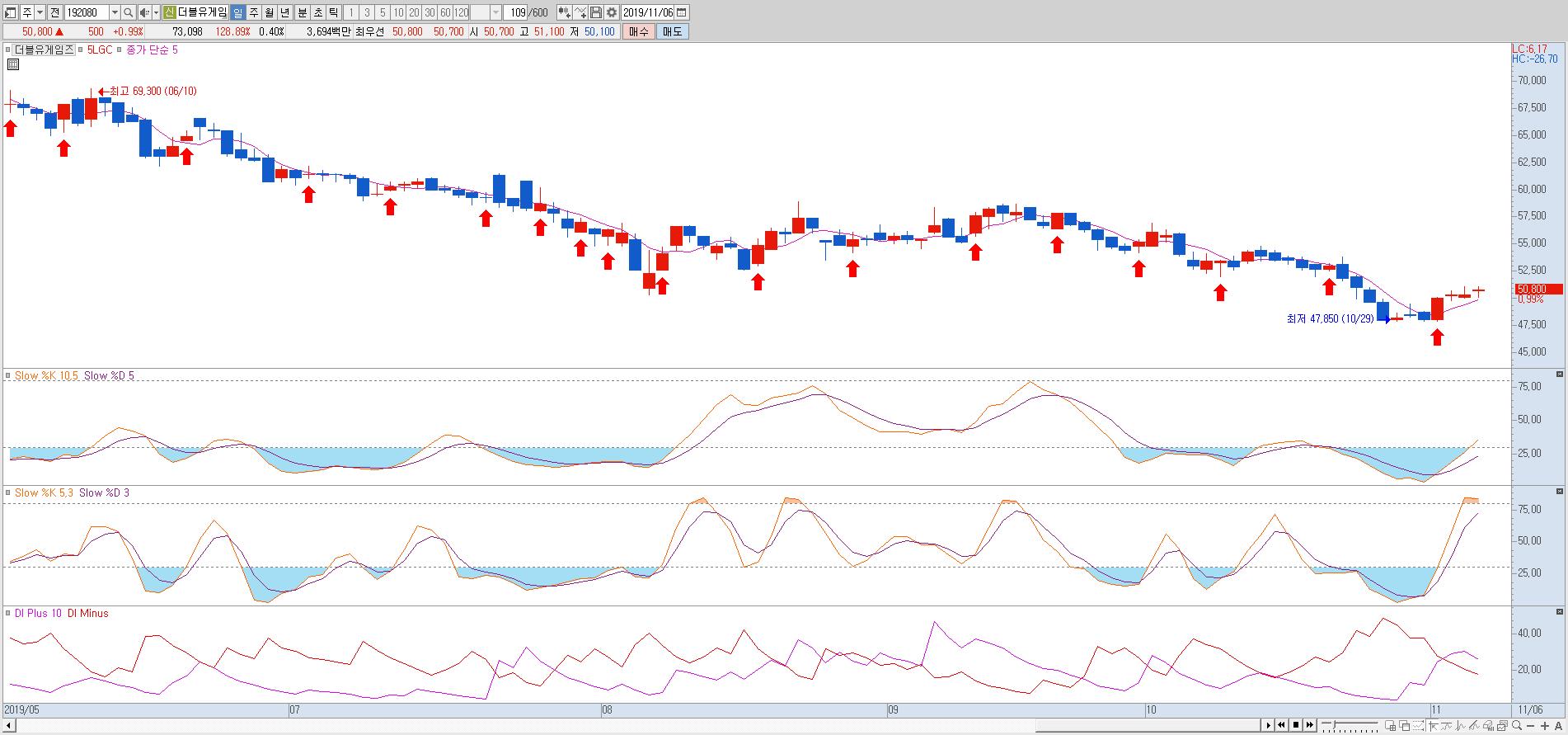Click the dotted selection chart icon
1568x735 pixels.
(1419, 726)
